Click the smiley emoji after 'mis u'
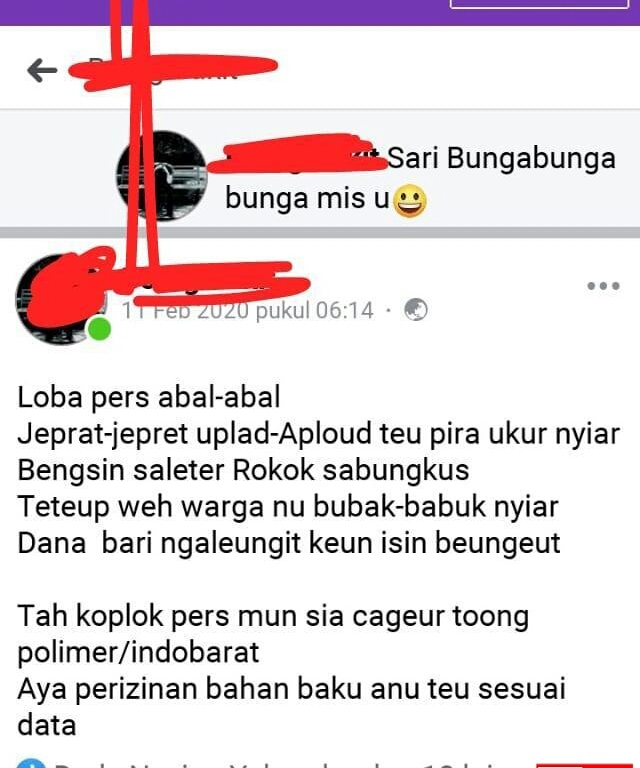Screen dimensions: 640x768 [x=410, y=201]
